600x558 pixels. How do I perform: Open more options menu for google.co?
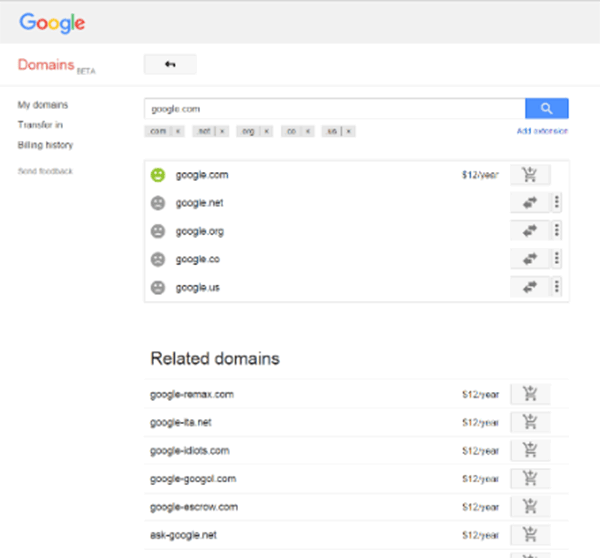(557, 259)
